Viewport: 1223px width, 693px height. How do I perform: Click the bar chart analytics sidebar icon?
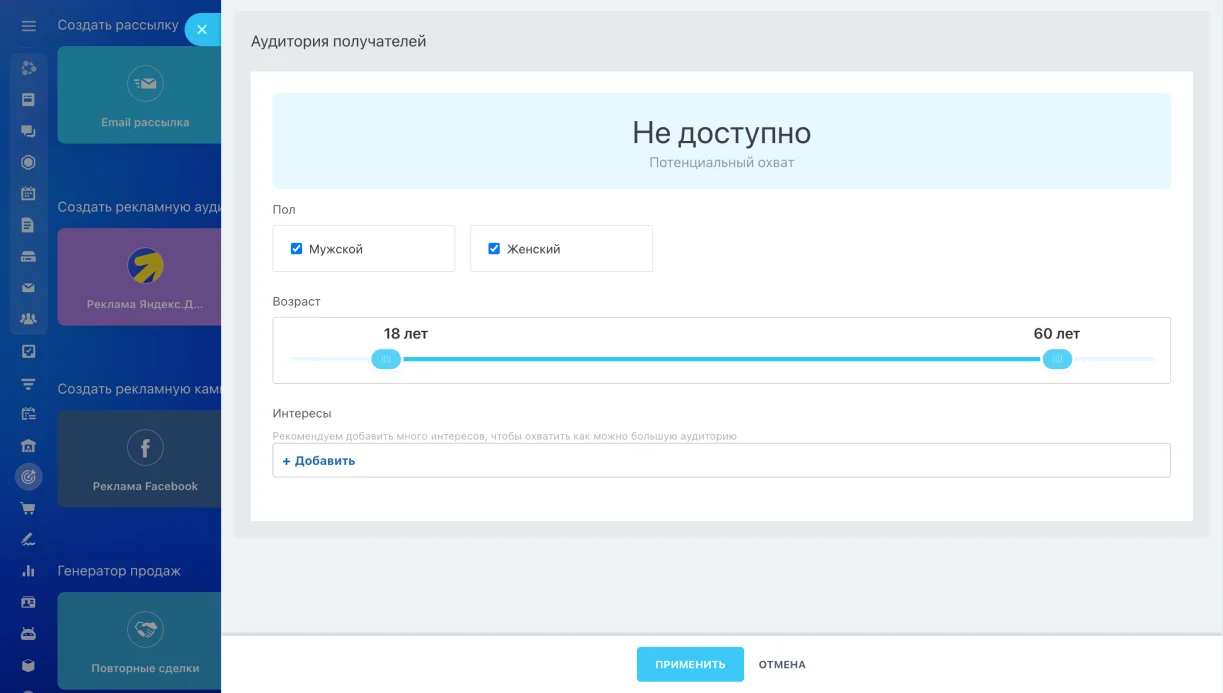pos(28,571)
